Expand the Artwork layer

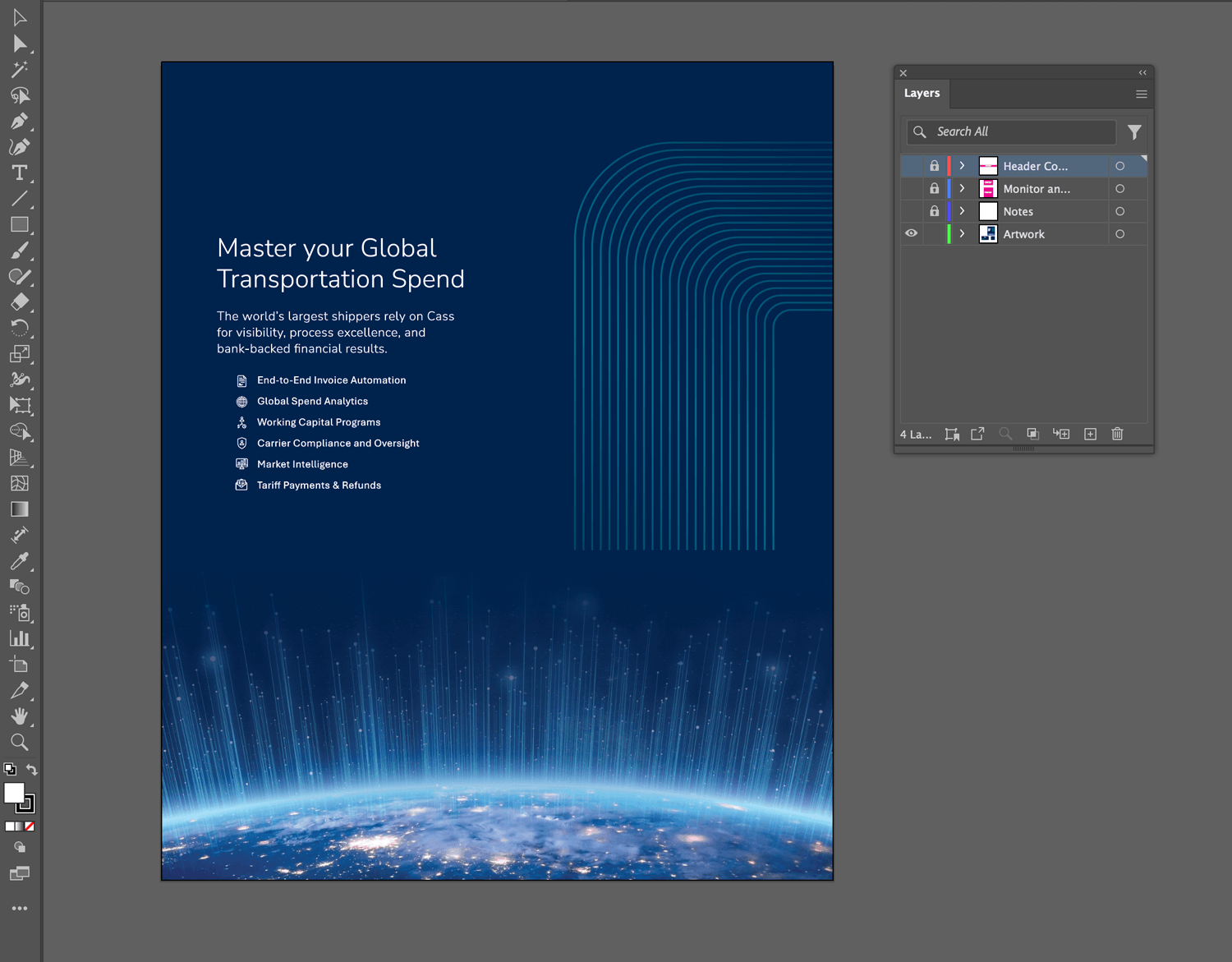click(963, 234)
